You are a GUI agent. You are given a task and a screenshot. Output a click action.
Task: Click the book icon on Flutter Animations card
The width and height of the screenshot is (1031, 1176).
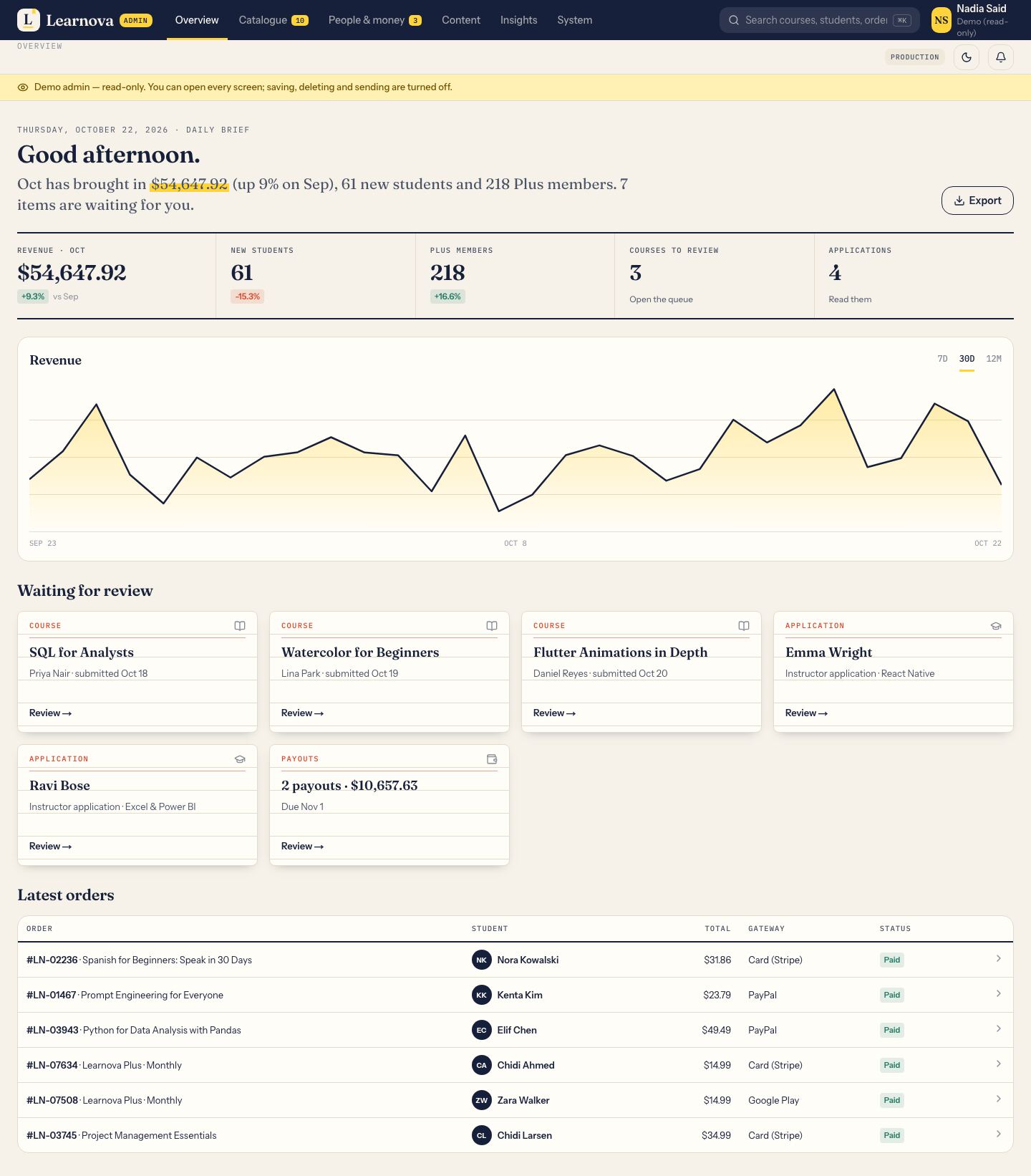[744, 626]
